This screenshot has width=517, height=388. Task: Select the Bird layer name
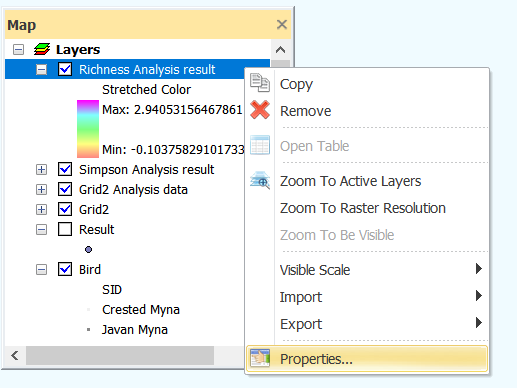pos(90,270)
